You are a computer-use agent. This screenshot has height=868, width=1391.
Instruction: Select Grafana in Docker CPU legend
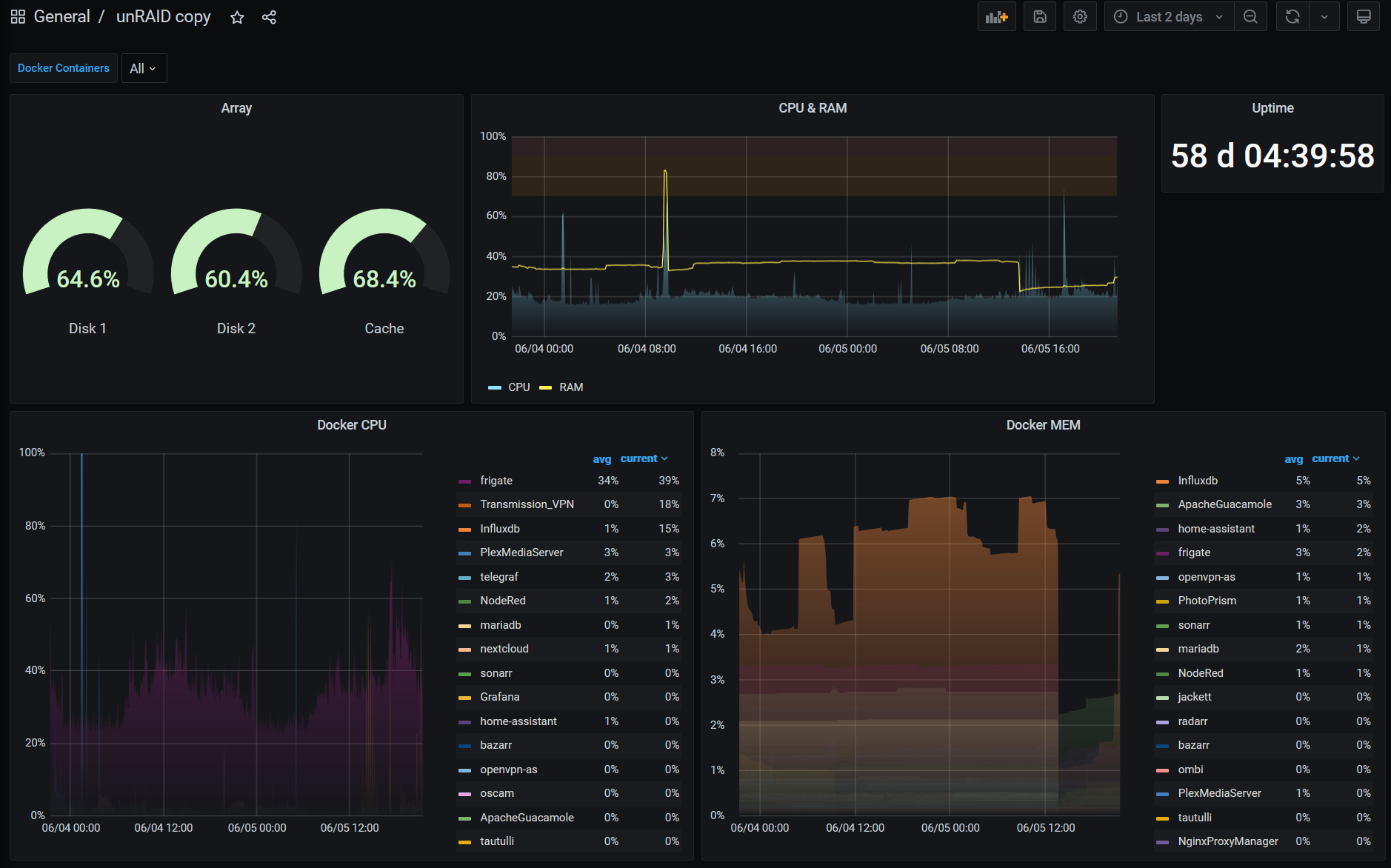point(499,697)
